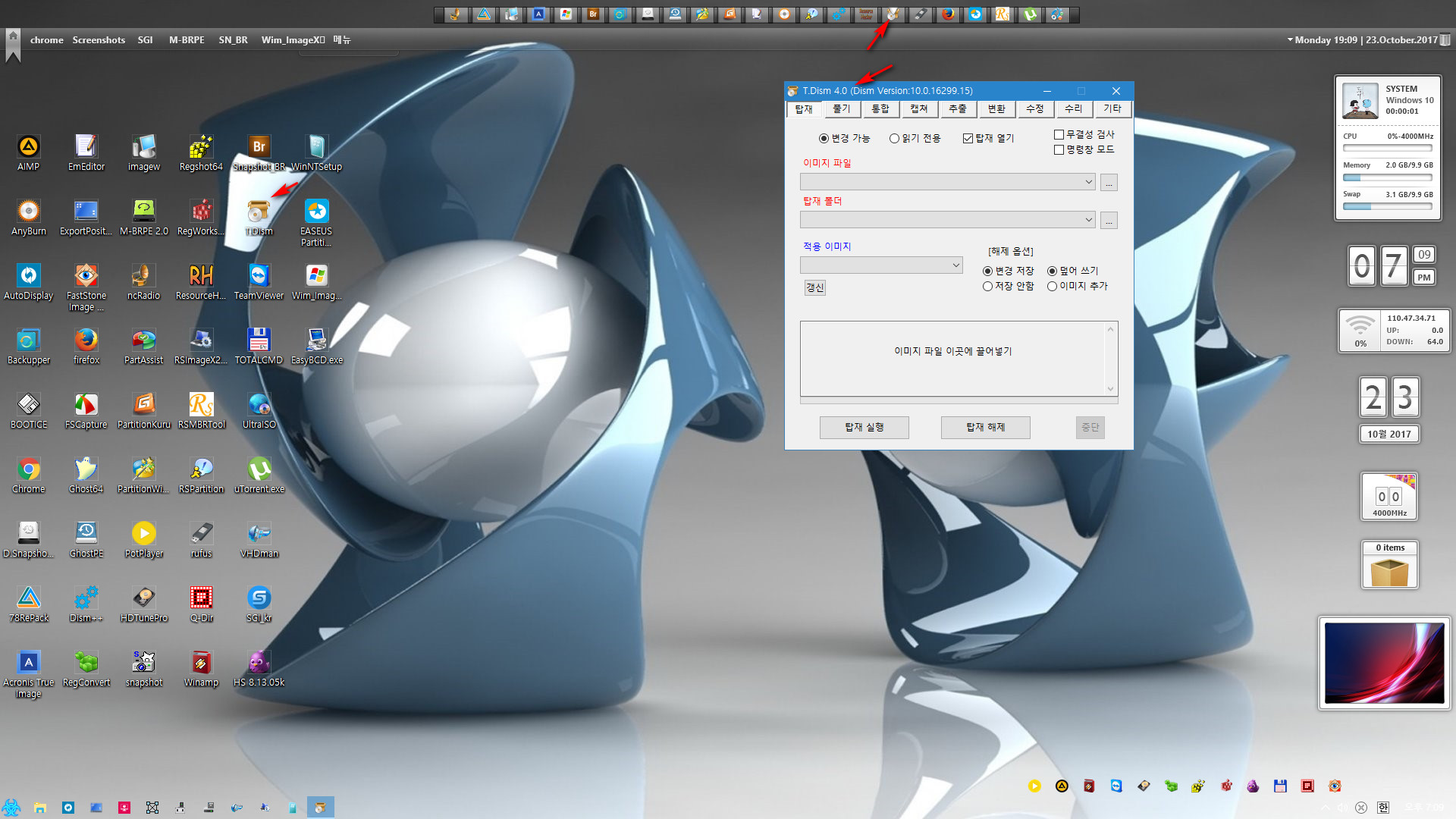Uncheck the 탑재 열기 checkbox
This screenshot has width=1456, height=819.
(988, 138)
